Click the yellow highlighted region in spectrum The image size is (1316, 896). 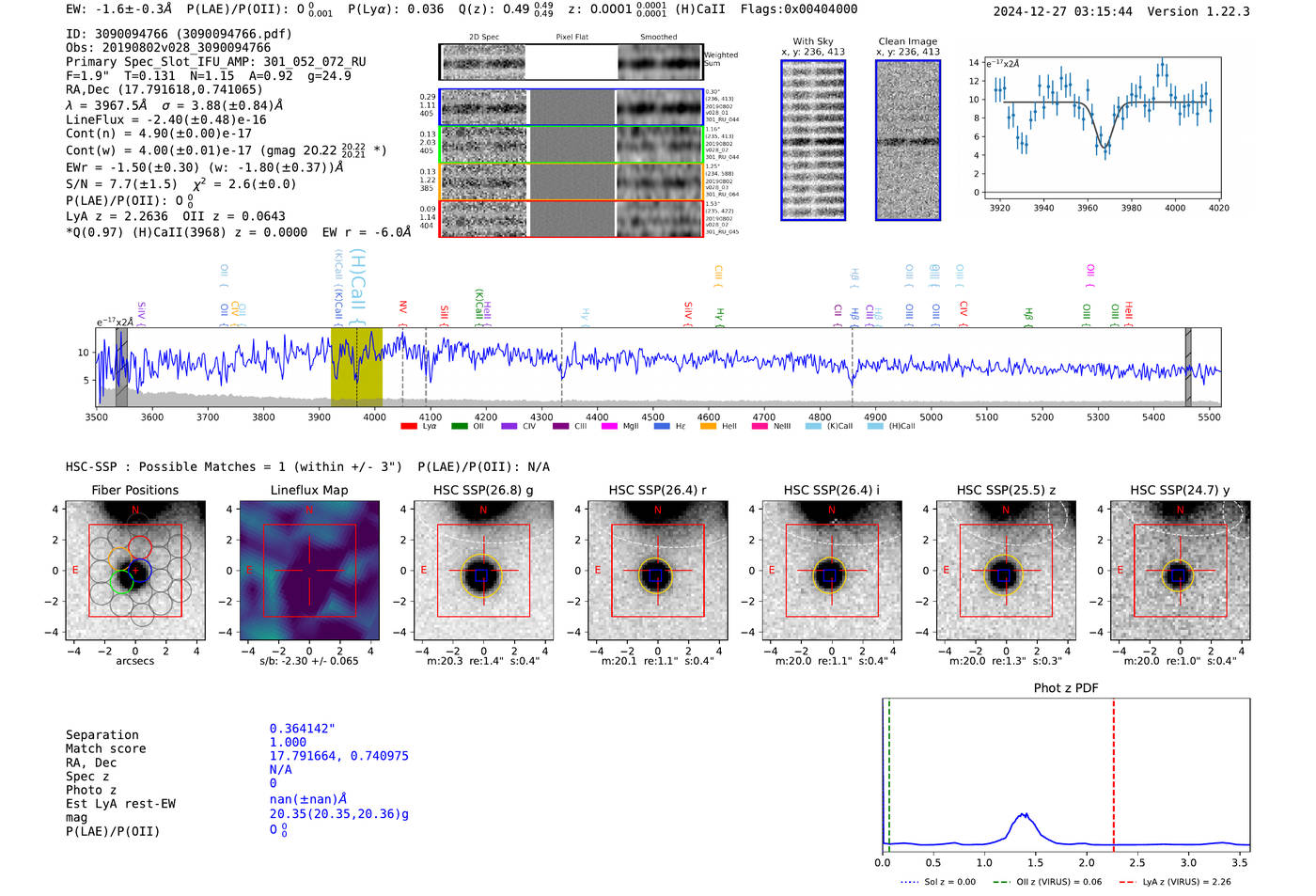click(356, 367)
